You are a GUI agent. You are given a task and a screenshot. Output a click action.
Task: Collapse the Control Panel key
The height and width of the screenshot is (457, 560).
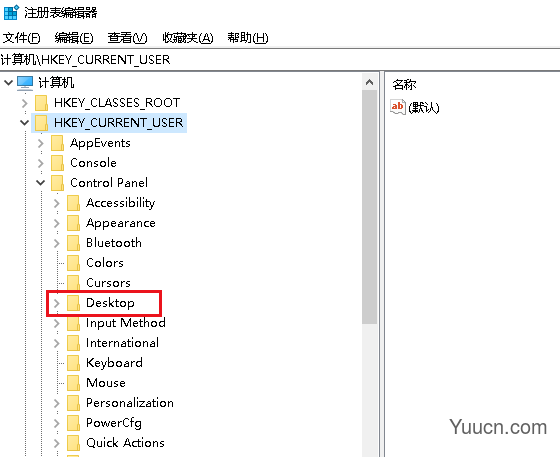[x=40, y=183]
